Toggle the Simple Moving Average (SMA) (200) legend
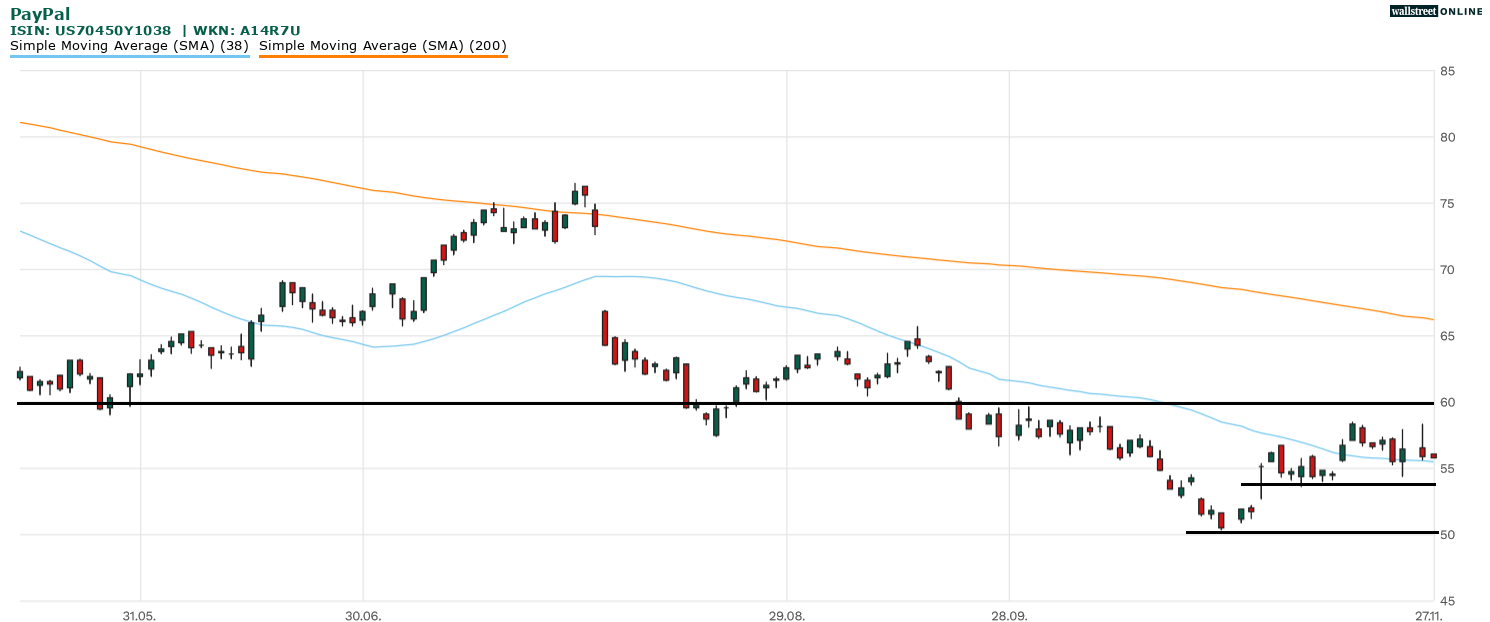This screenshot has width=1490, height=622. tap(383, 45)
